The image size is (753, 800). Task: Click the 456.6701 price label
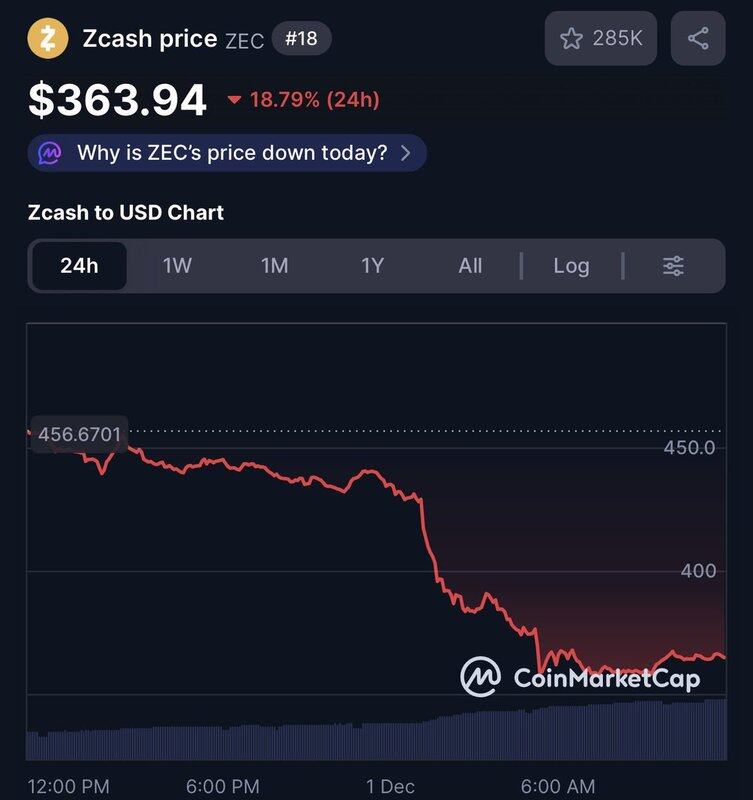78,435
